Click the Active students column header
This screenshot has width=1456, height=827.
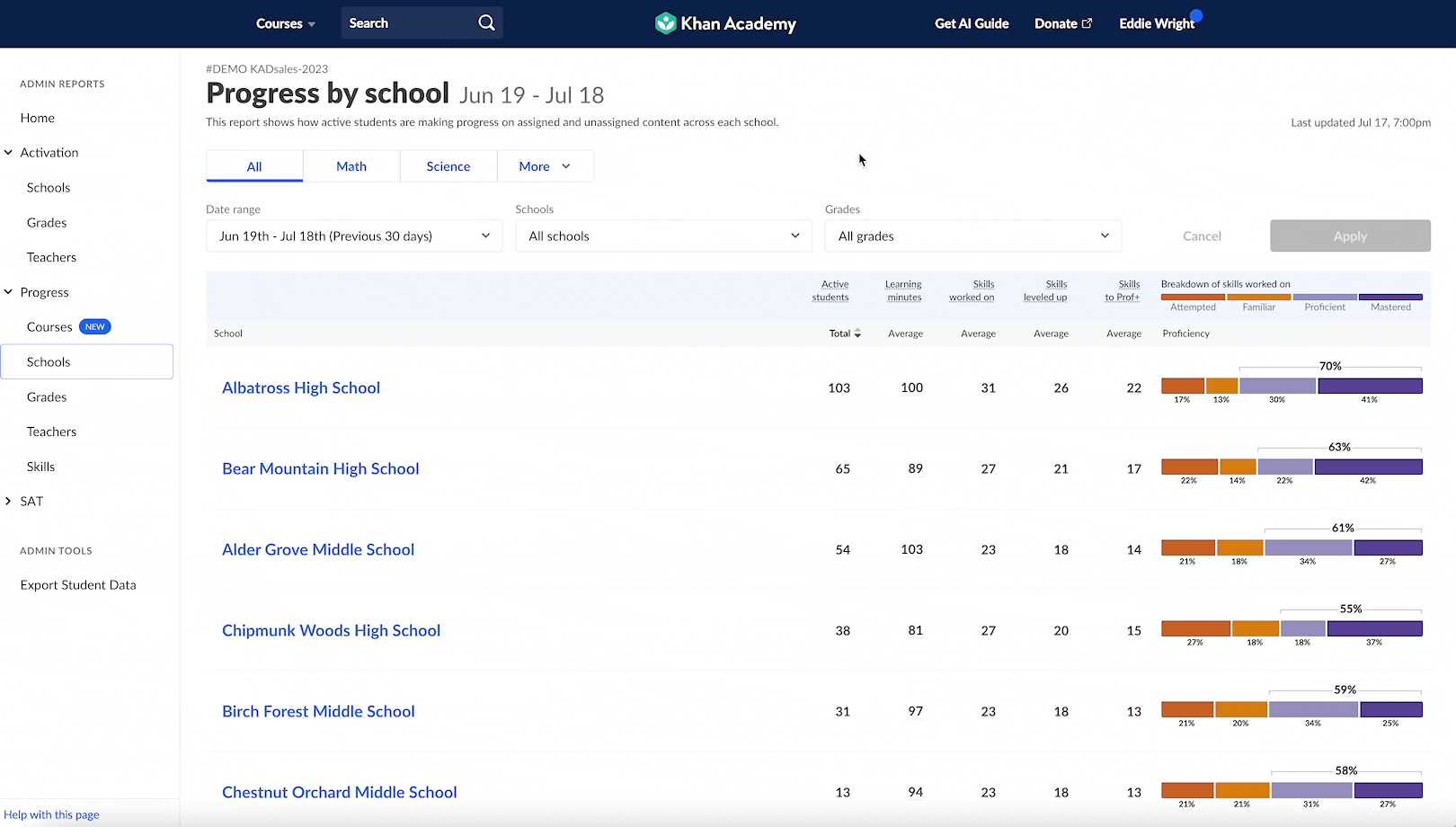[x=830, y=290]
